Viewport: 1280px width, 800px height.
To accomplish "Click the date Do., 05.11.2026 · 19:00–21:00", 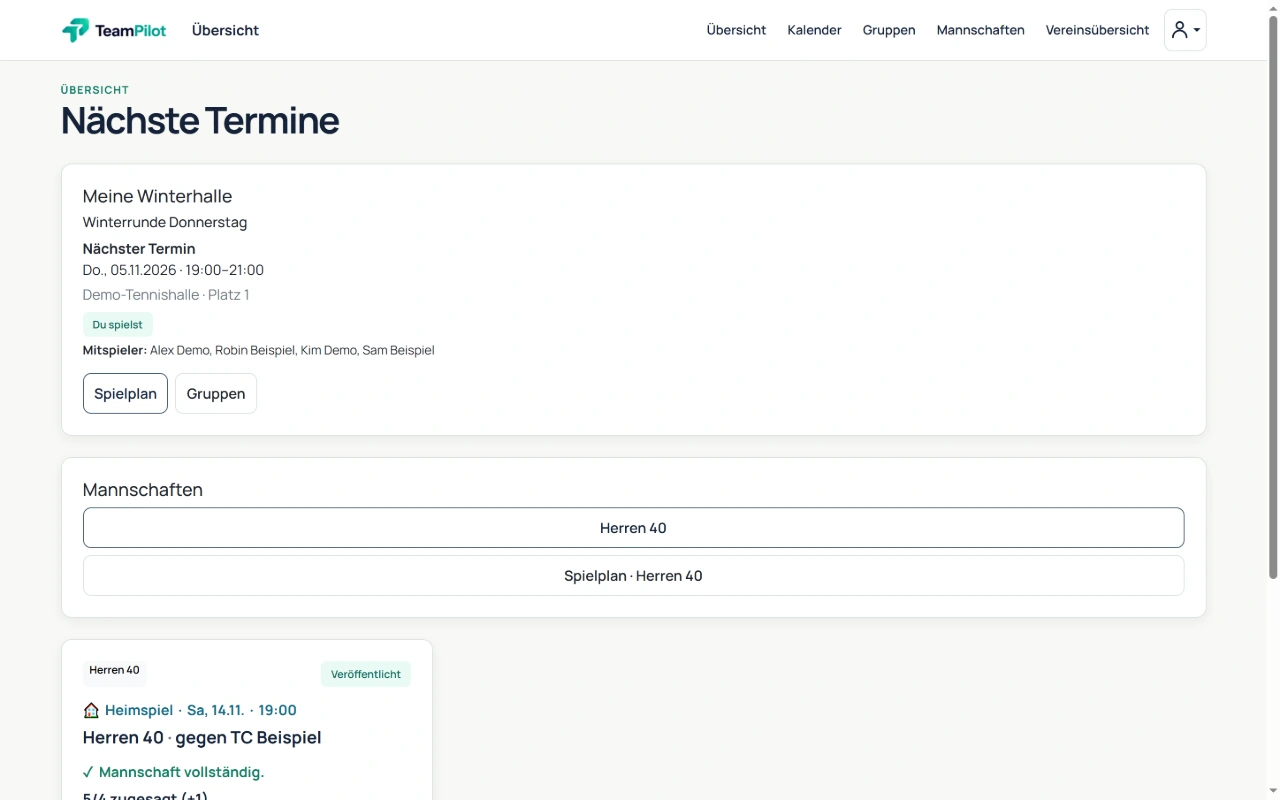I will click(x=173, y=270).
